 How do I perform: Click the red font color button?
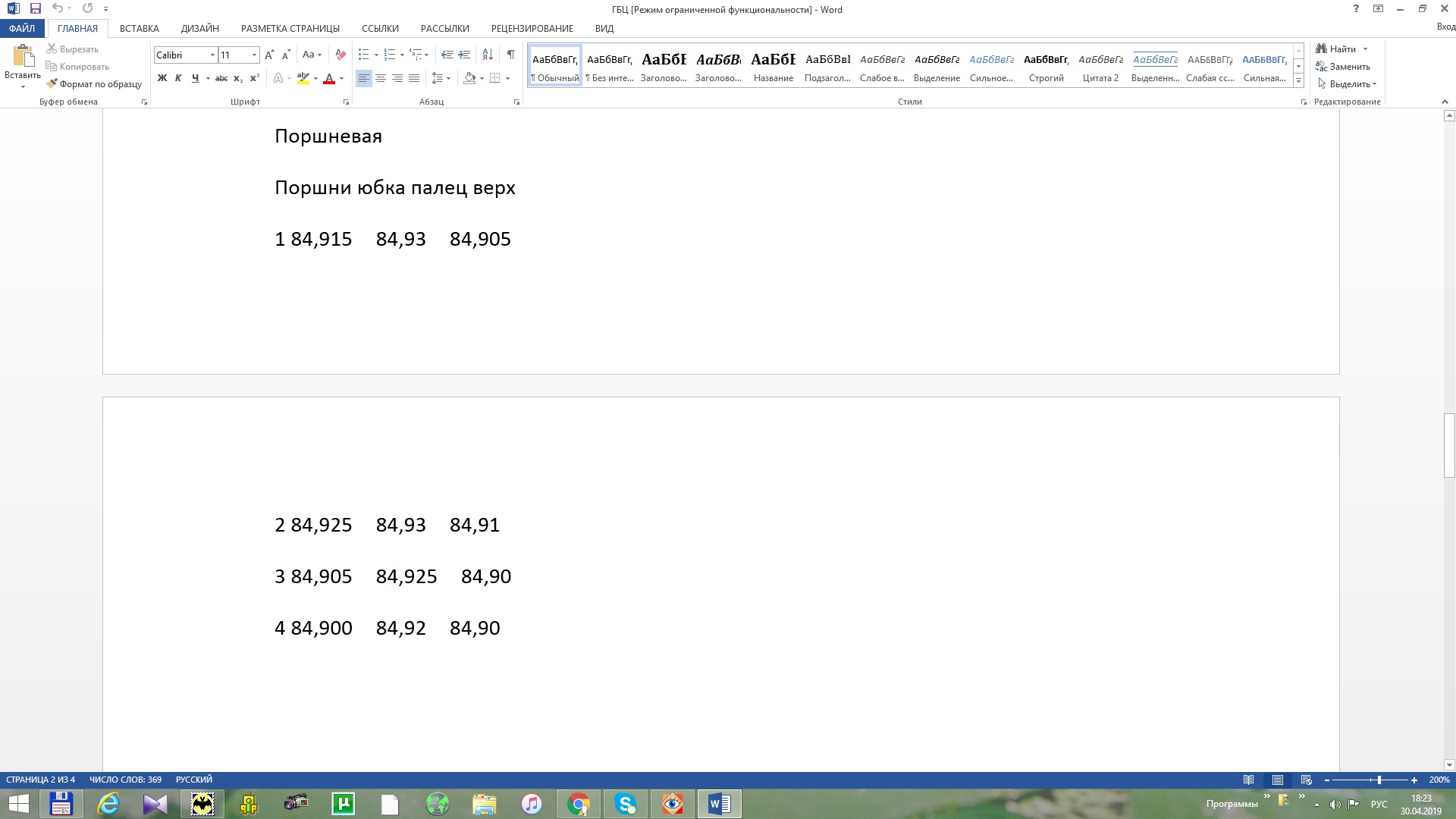(329, 78)
